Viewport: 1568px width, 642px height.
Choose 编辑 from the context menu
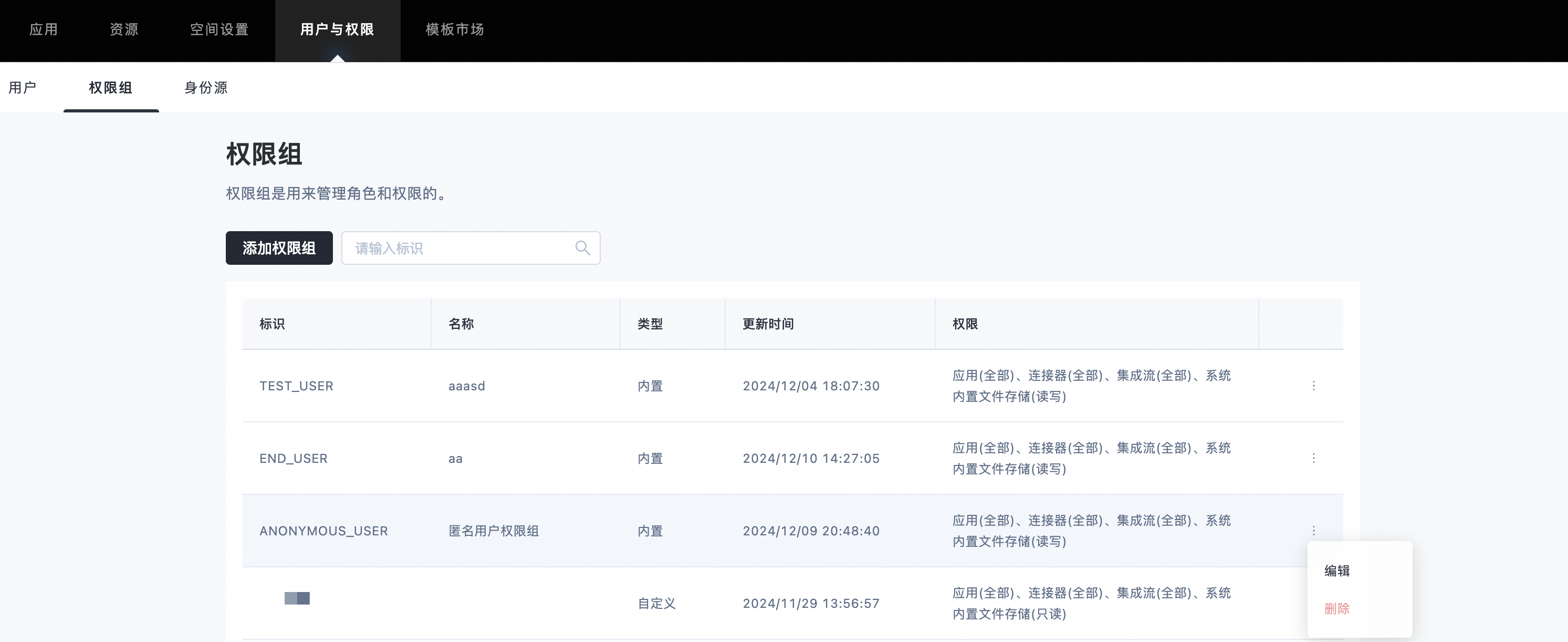point(1337,571)
